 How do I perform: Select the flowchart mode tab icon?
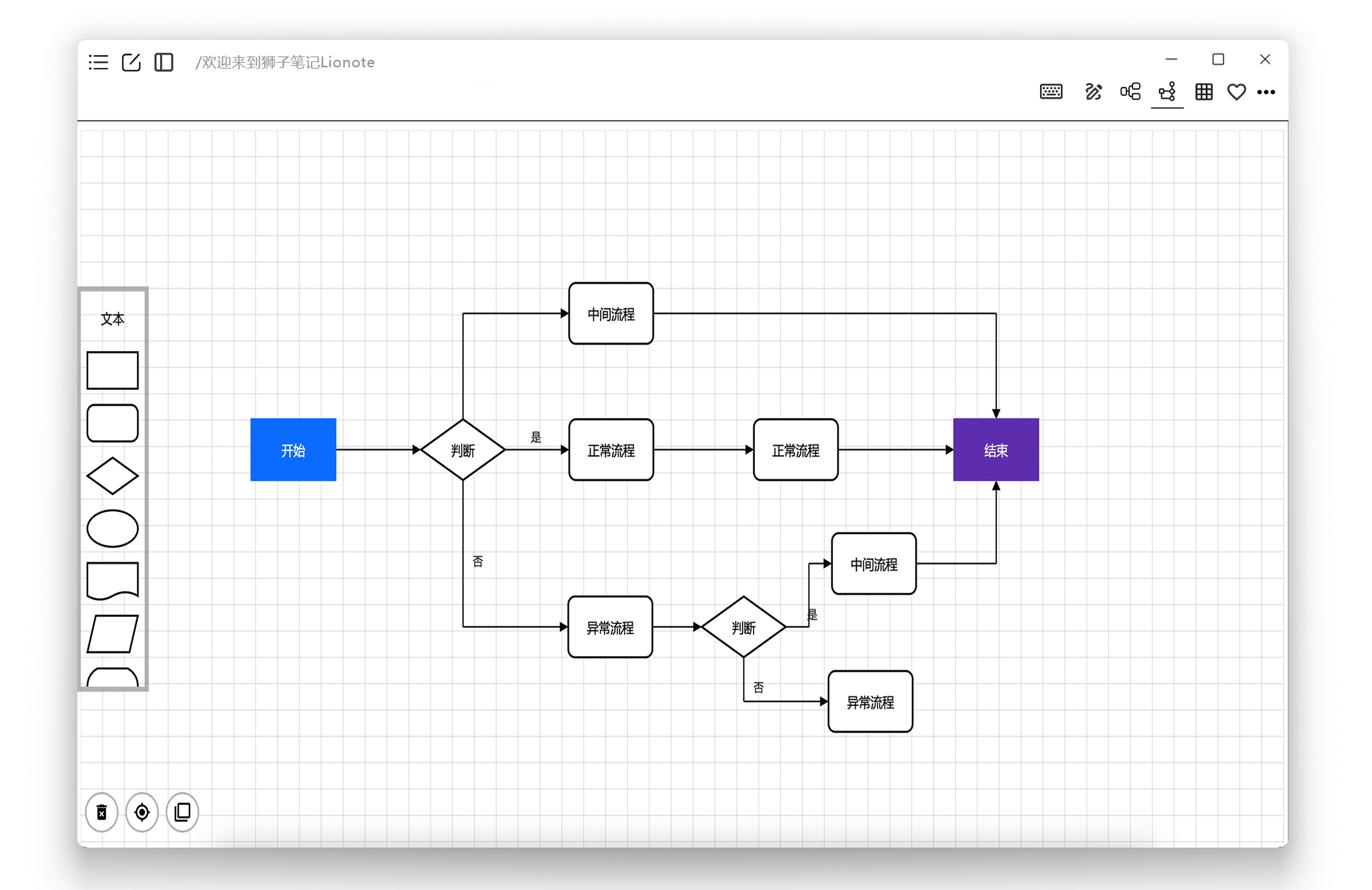click(1167, 92)
